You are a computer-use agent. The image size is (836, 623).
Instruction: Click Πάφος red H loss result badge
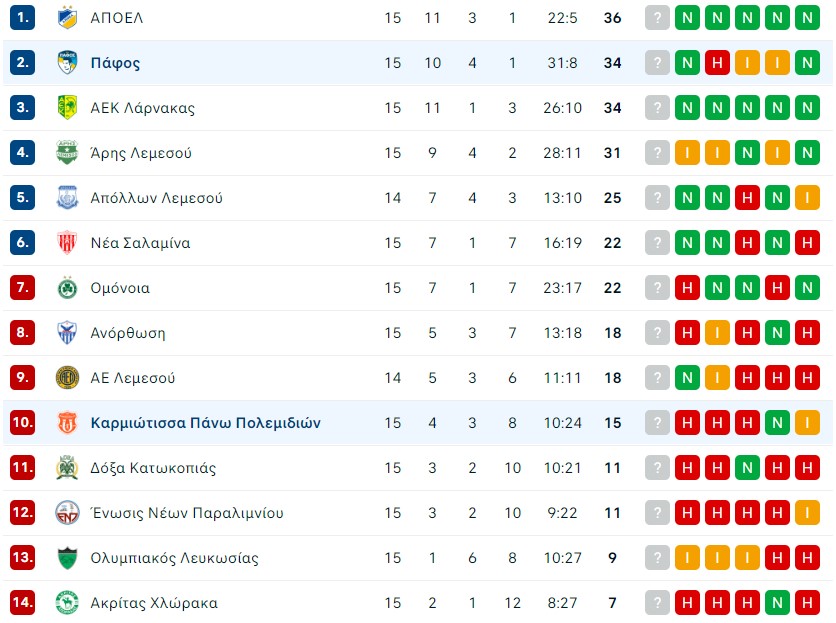click(717, 62)
